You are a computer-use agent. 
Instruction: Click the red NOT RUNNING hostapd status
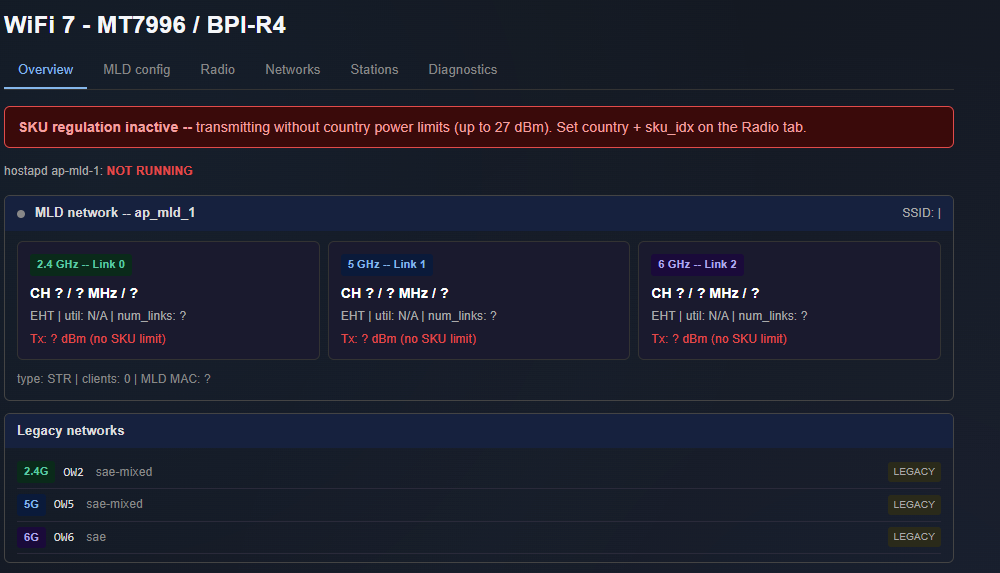coord(150,171)
